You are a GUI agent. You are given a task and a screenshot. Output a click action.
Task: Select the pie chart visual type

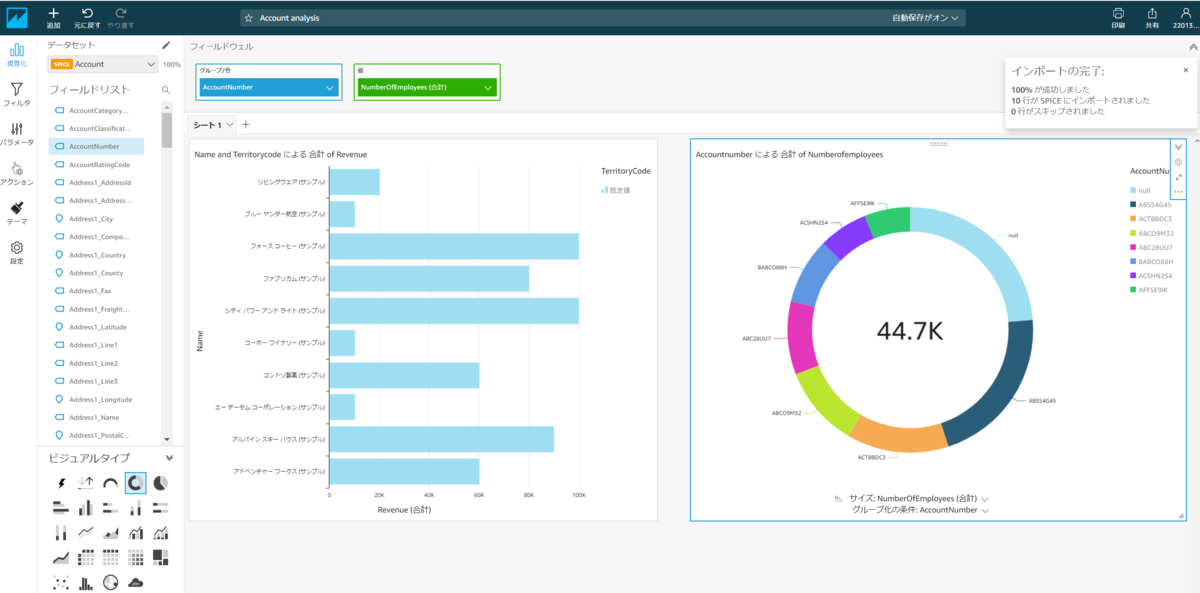click(159, 483)
